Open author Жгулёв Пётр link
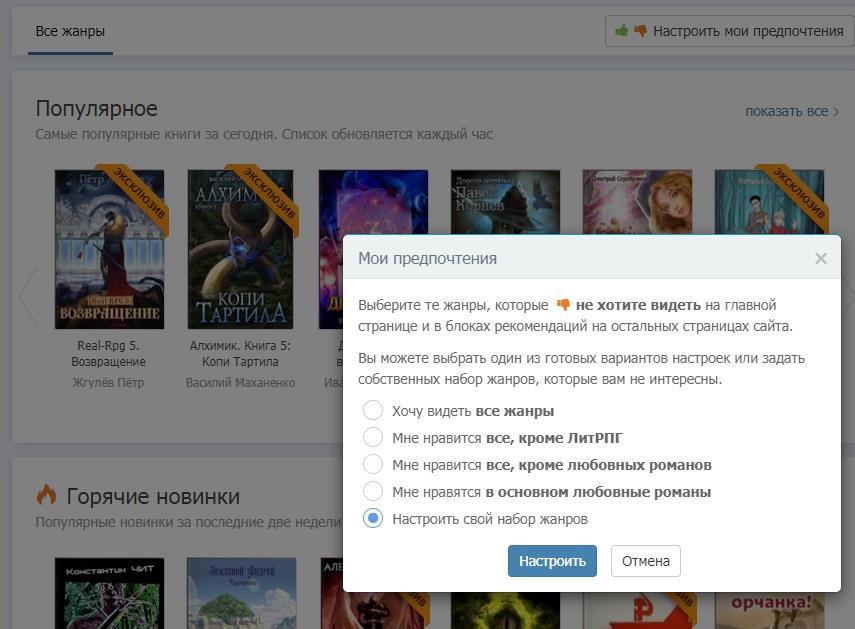The height and width of the screenshot is (629, 855). point(110,382)
